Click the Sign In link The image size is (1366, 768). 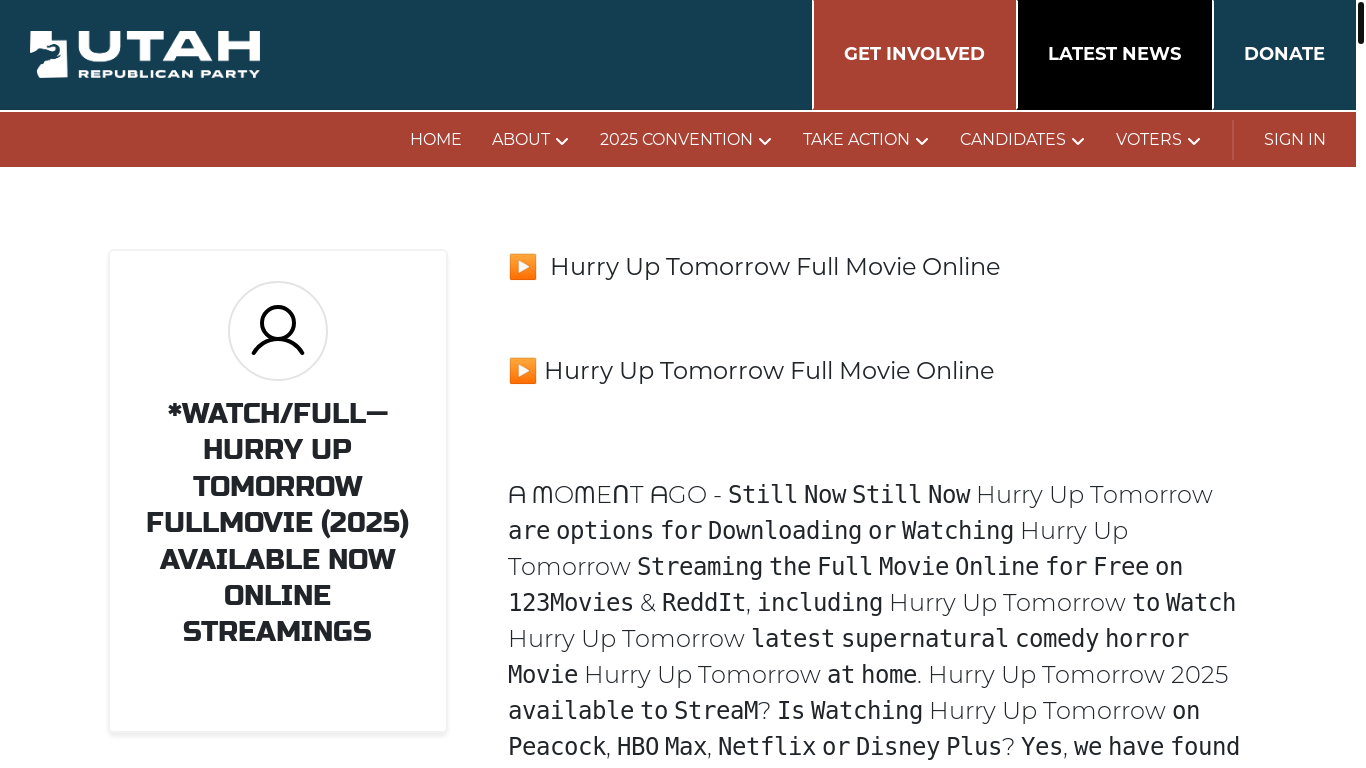pyautogui.click(x=1295, y=140)
